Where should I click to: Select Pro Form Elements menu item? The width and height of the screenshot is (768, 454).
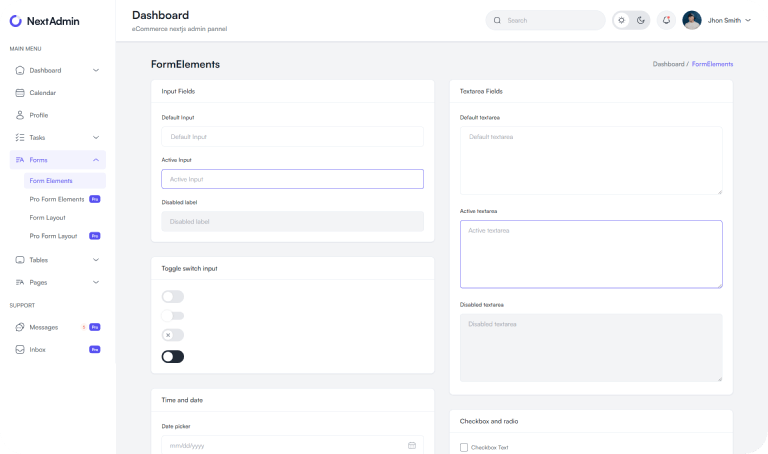57,199
